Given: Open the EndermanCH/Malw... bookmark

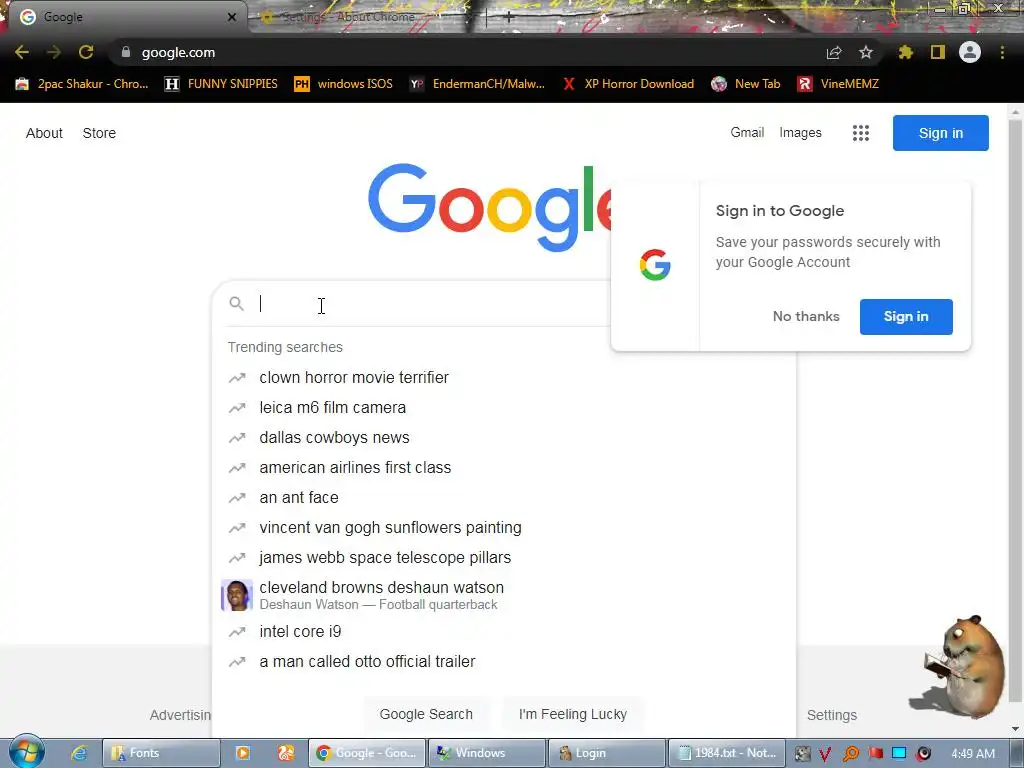Looking at the screenshot, I should tap(477, 84).
